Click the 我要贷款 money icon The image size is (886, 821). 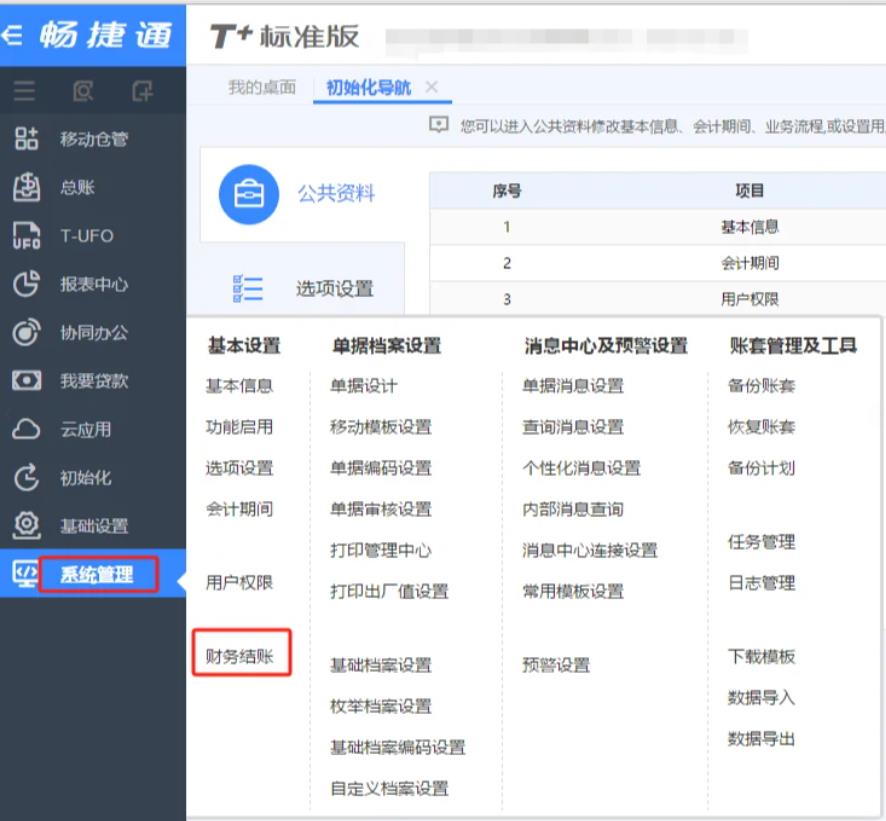coord(26,381)
